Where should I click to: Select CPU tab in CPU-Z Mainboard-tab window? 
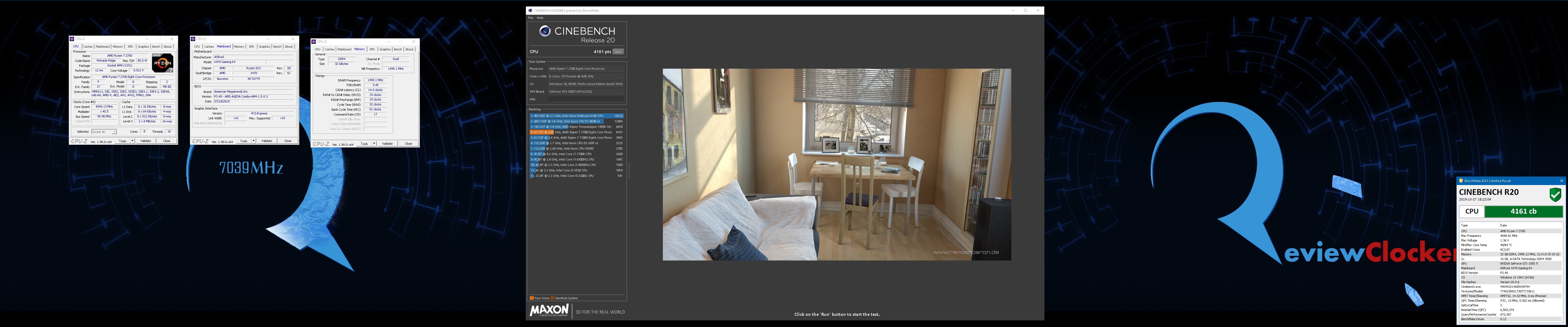[197, 46]
